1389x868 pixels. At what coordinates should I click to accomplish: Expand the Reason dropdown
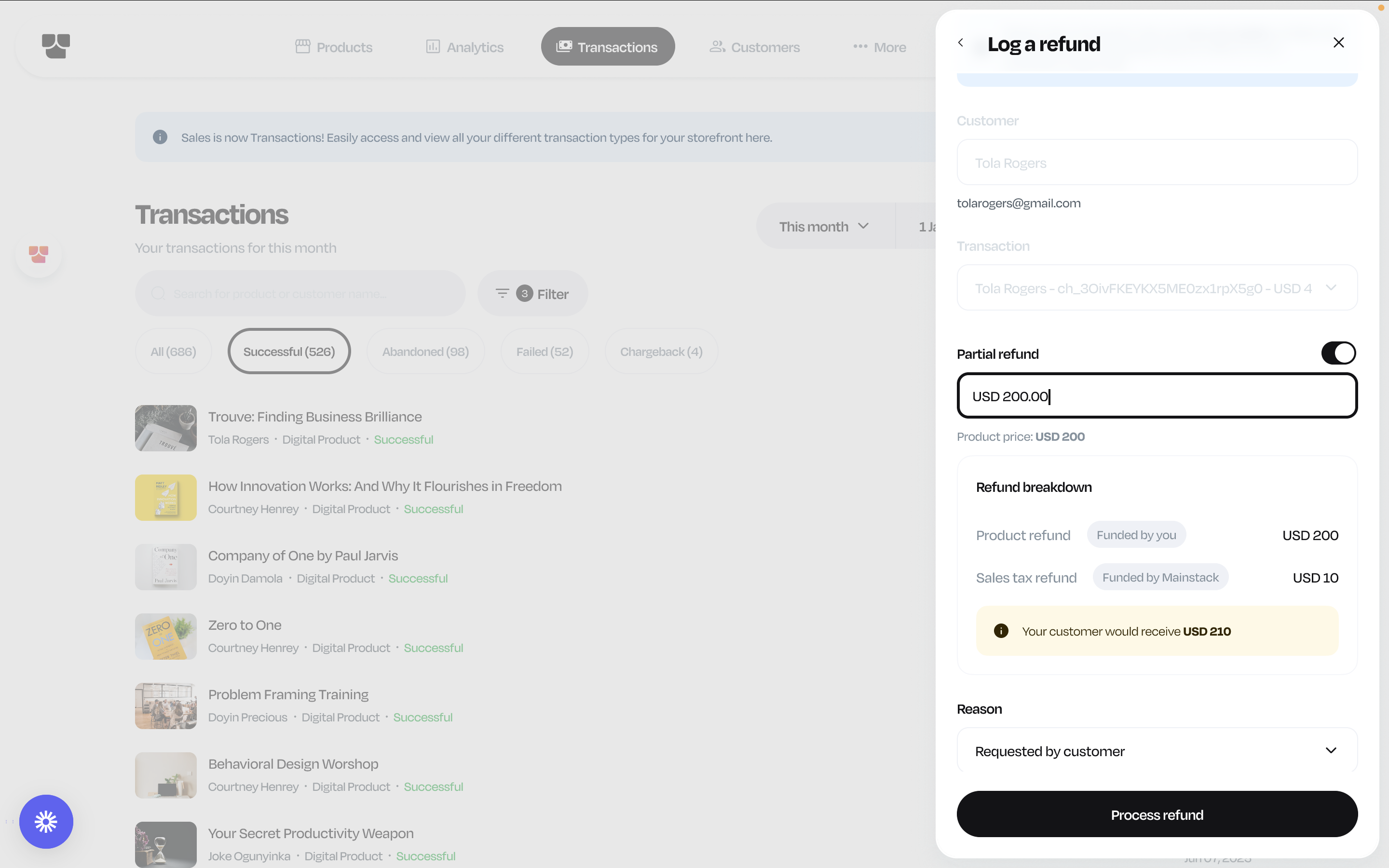[1157, 751]
